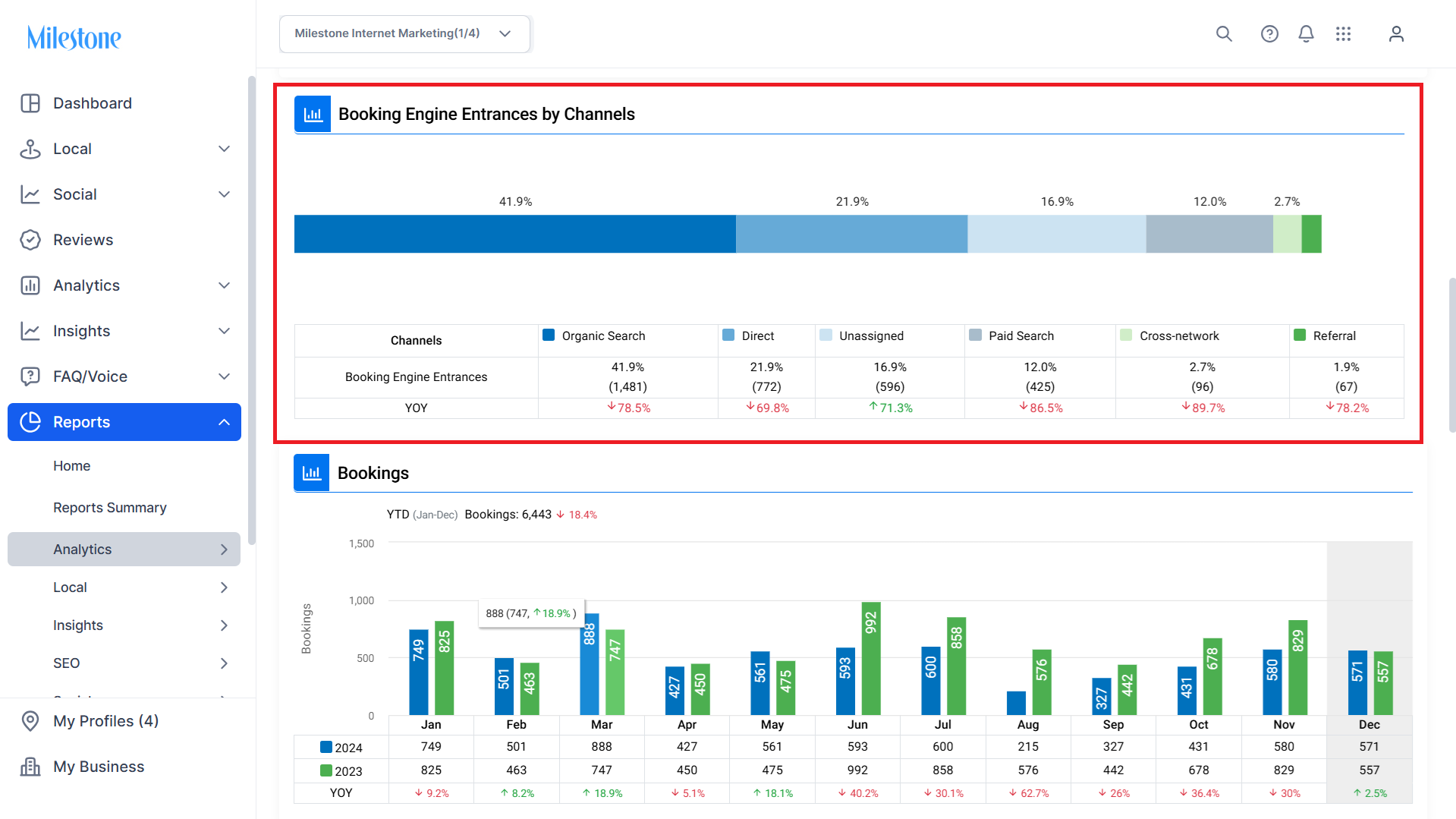Image resolution: width=1456 pixels, height=819 pixels.
Task: Click the Milestone logo
Action: click(74, 37)
